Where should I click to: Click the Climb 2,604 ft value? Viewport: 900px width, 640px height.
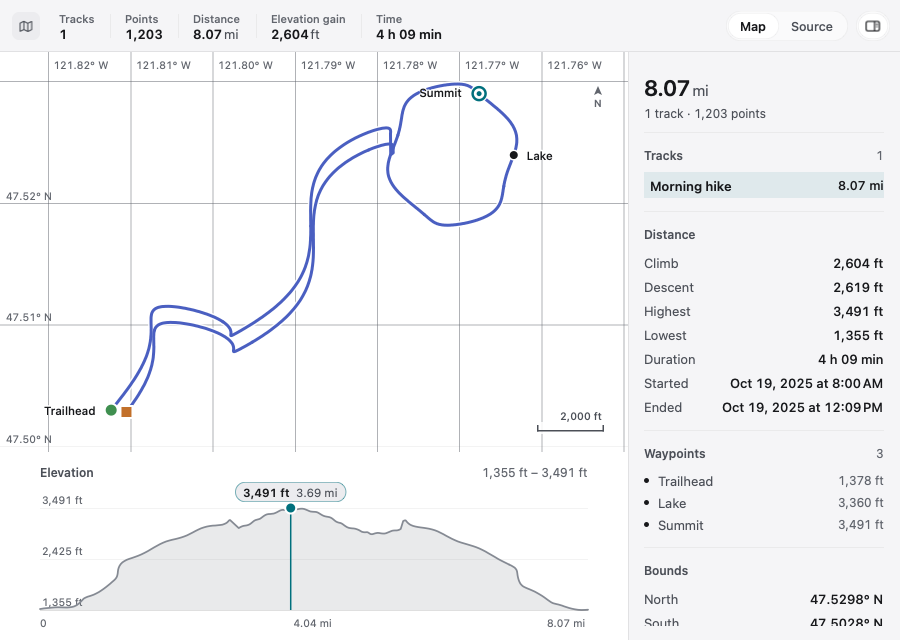[858, 263]
